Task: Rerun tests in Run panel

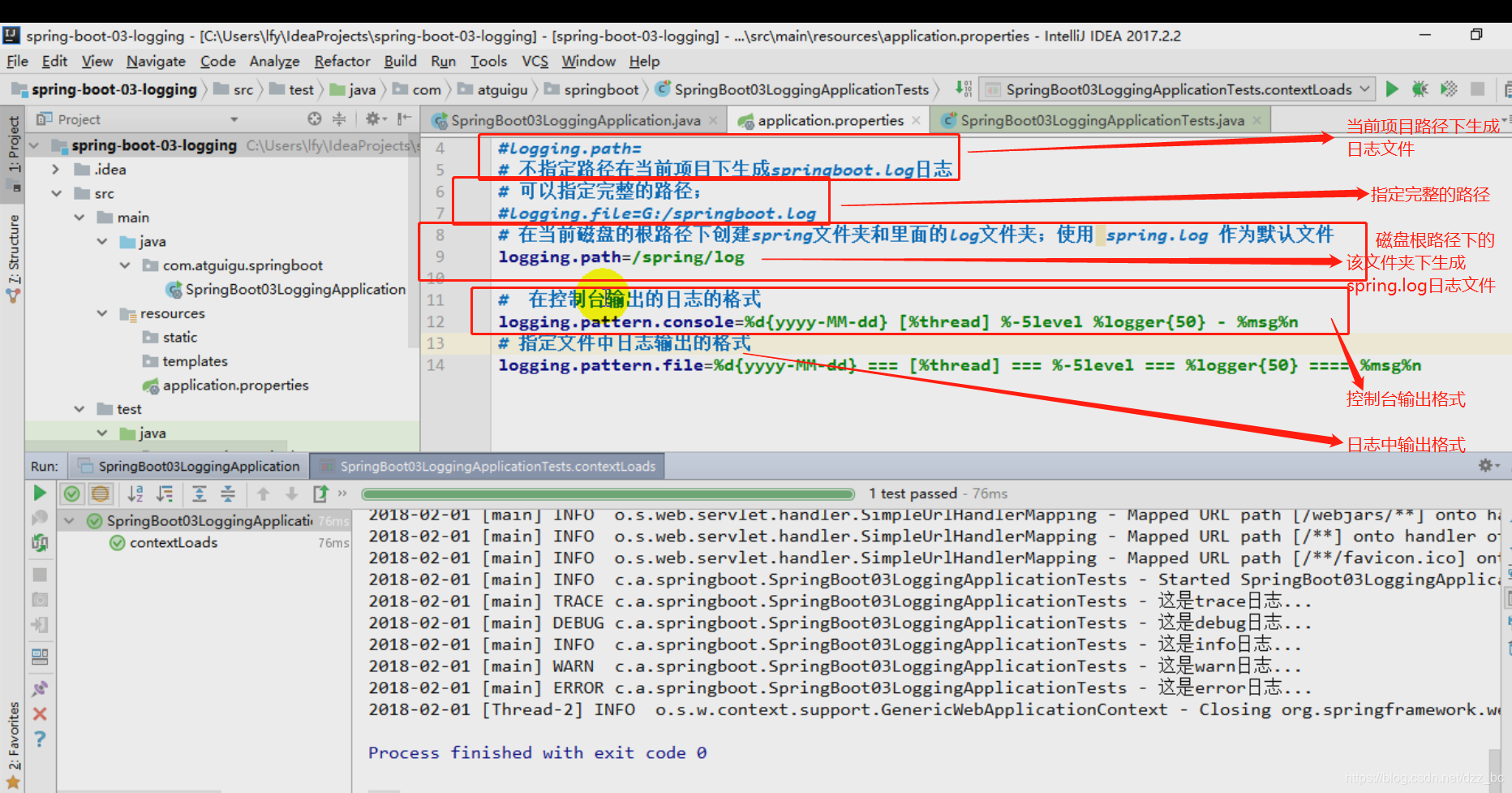Action: [39, 493]
